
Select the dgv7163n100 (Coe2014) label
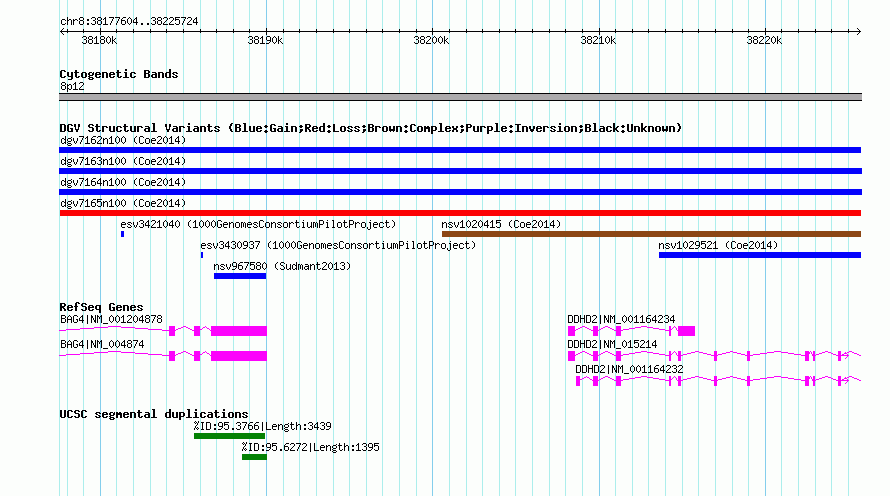pos(123,161)
